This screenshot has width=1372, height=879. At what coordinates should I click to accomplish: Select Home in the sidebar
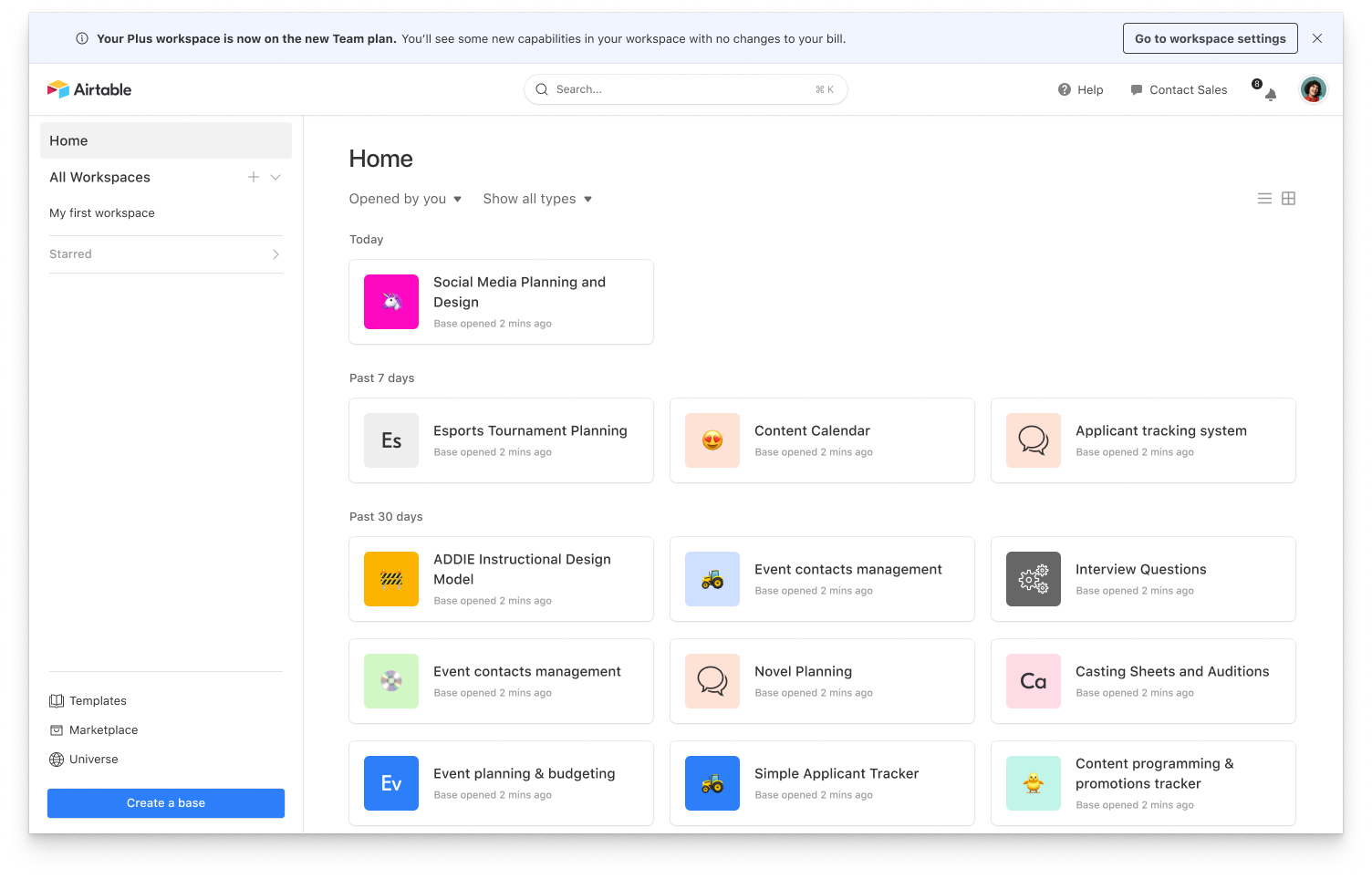(166, 140)
